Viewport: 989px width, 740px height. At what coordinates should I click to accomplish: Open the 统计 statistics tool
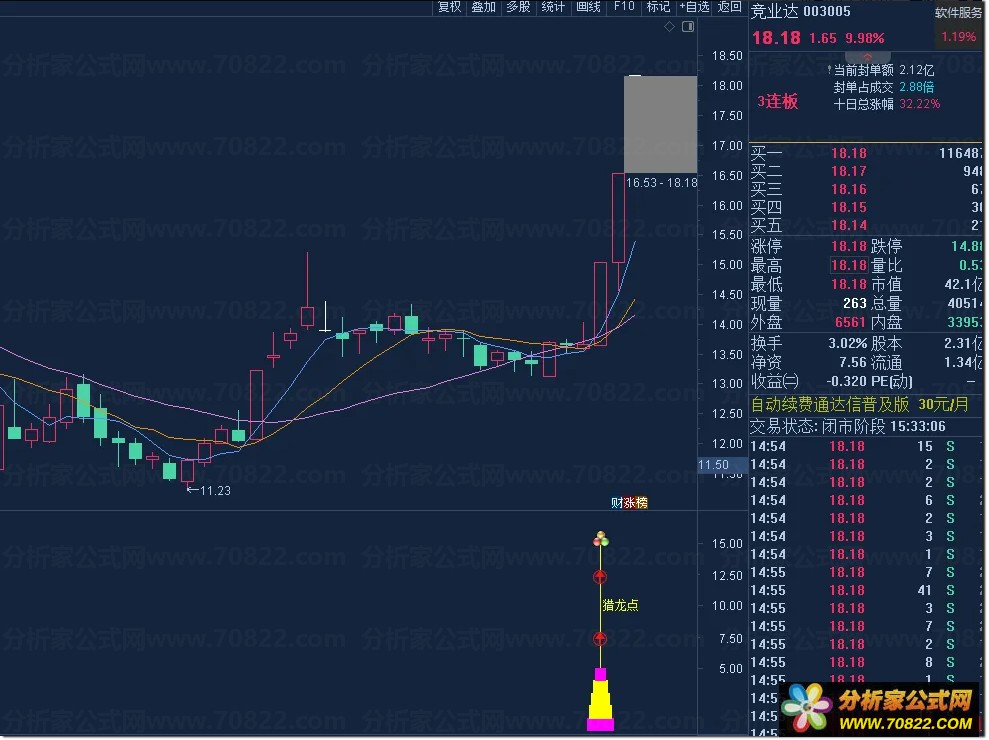553,7
